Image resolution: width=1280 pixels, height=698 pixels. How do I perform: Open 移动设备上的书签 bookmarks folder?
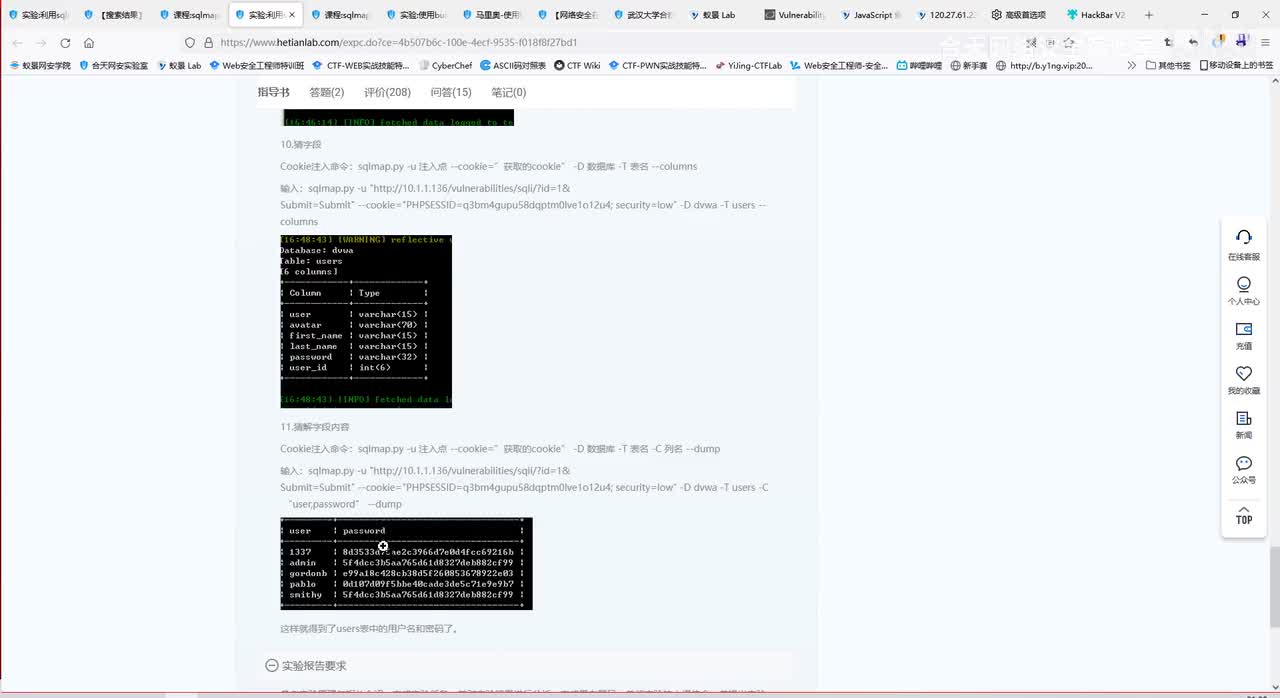pyautogui.click(x=1235, y=65)
